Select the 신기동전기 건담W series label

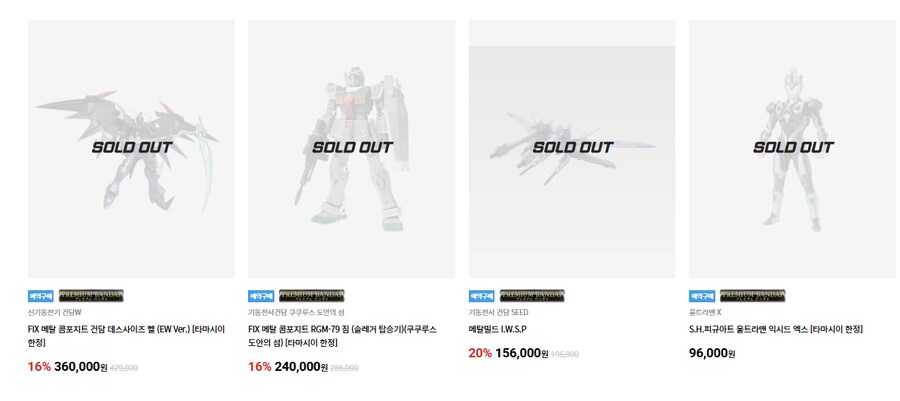click(x=55, y=313)
